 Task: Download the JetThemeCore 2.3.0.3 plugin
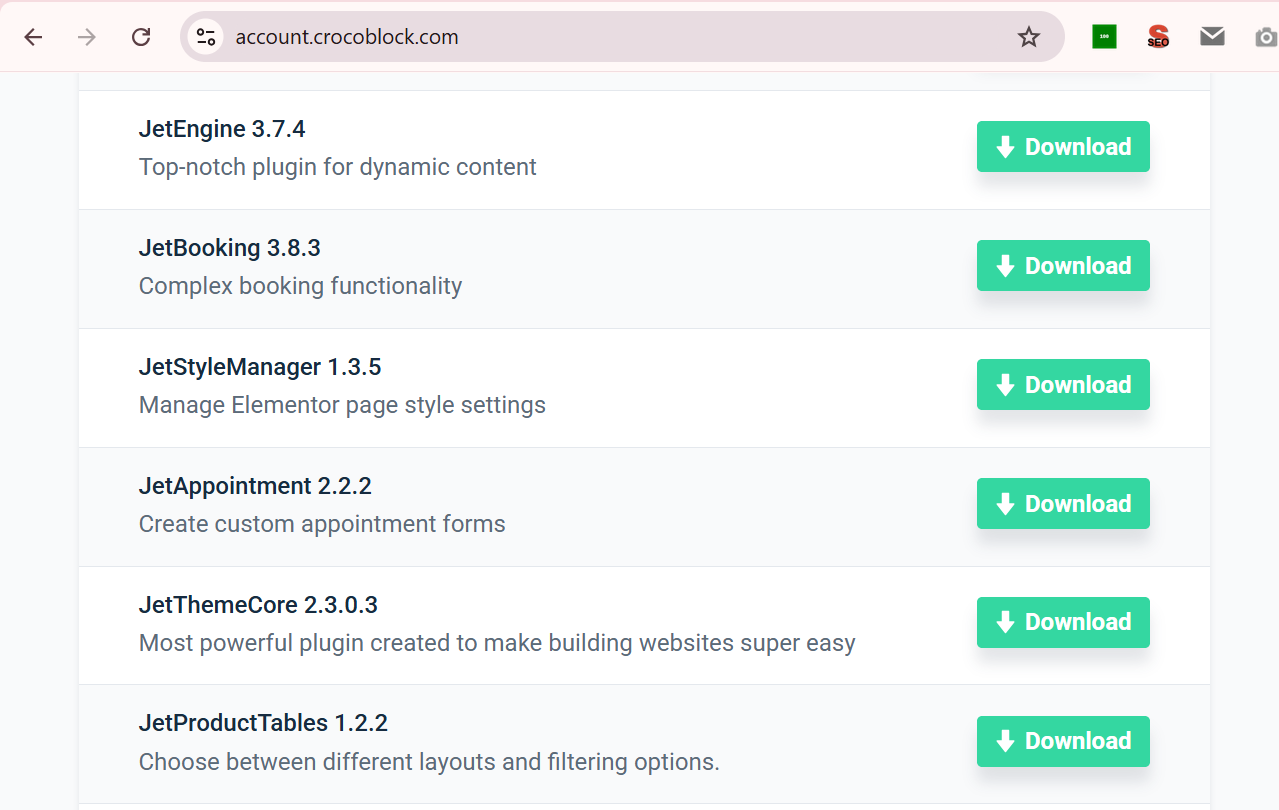click(x=1062, y=622)
